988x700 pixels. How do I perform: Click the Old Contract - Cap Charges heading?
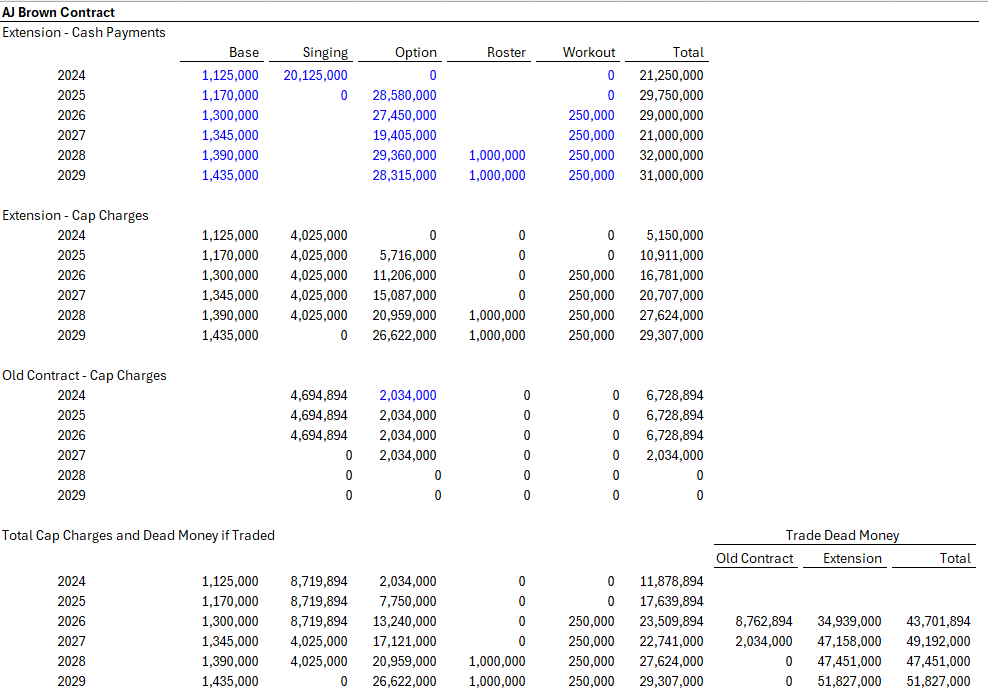[x=84, y=375]
